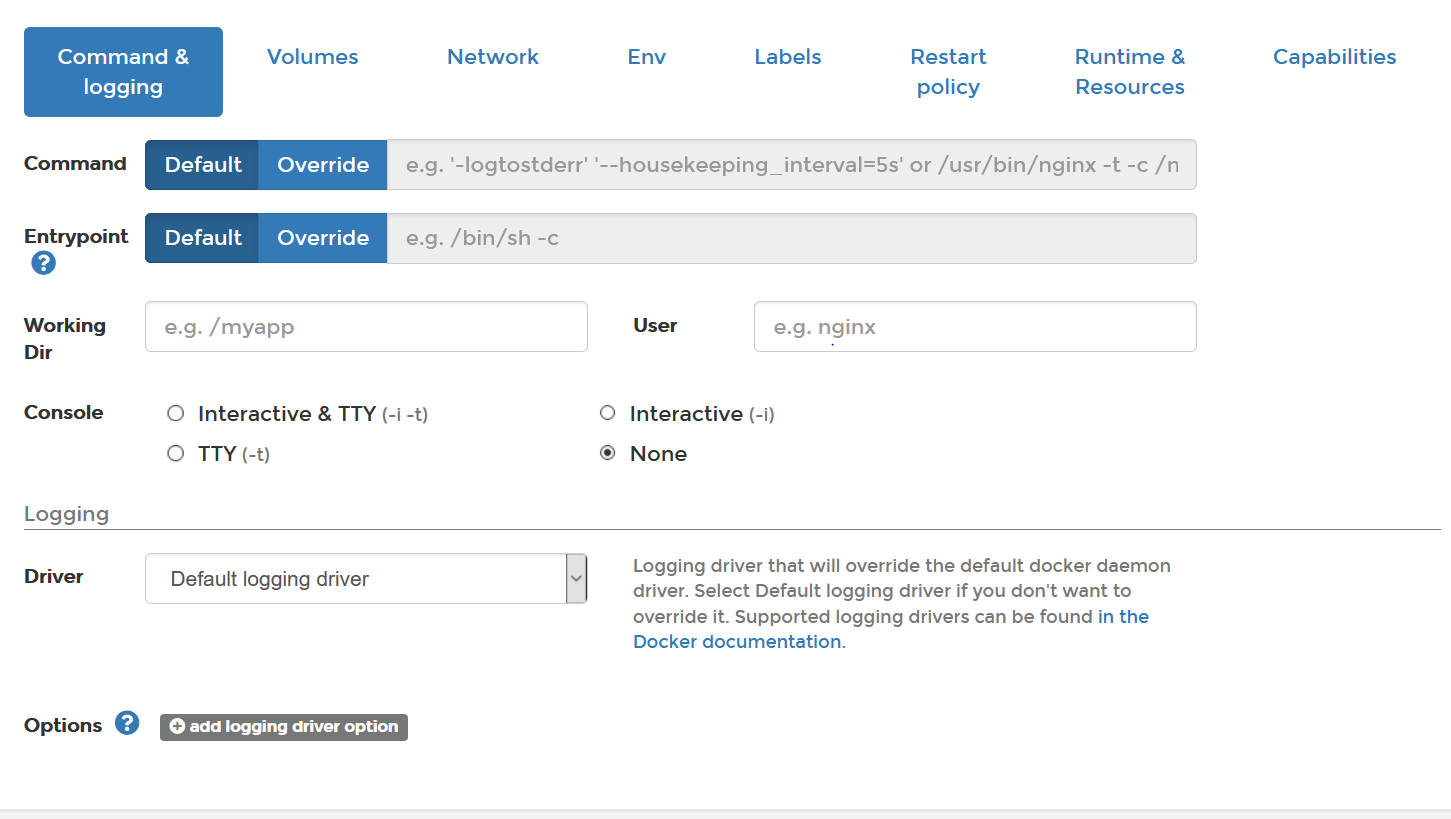The width and height of the screenshot is (1451, 819).
Task: Click the Working Dir input field
Action: pos(366,327)
